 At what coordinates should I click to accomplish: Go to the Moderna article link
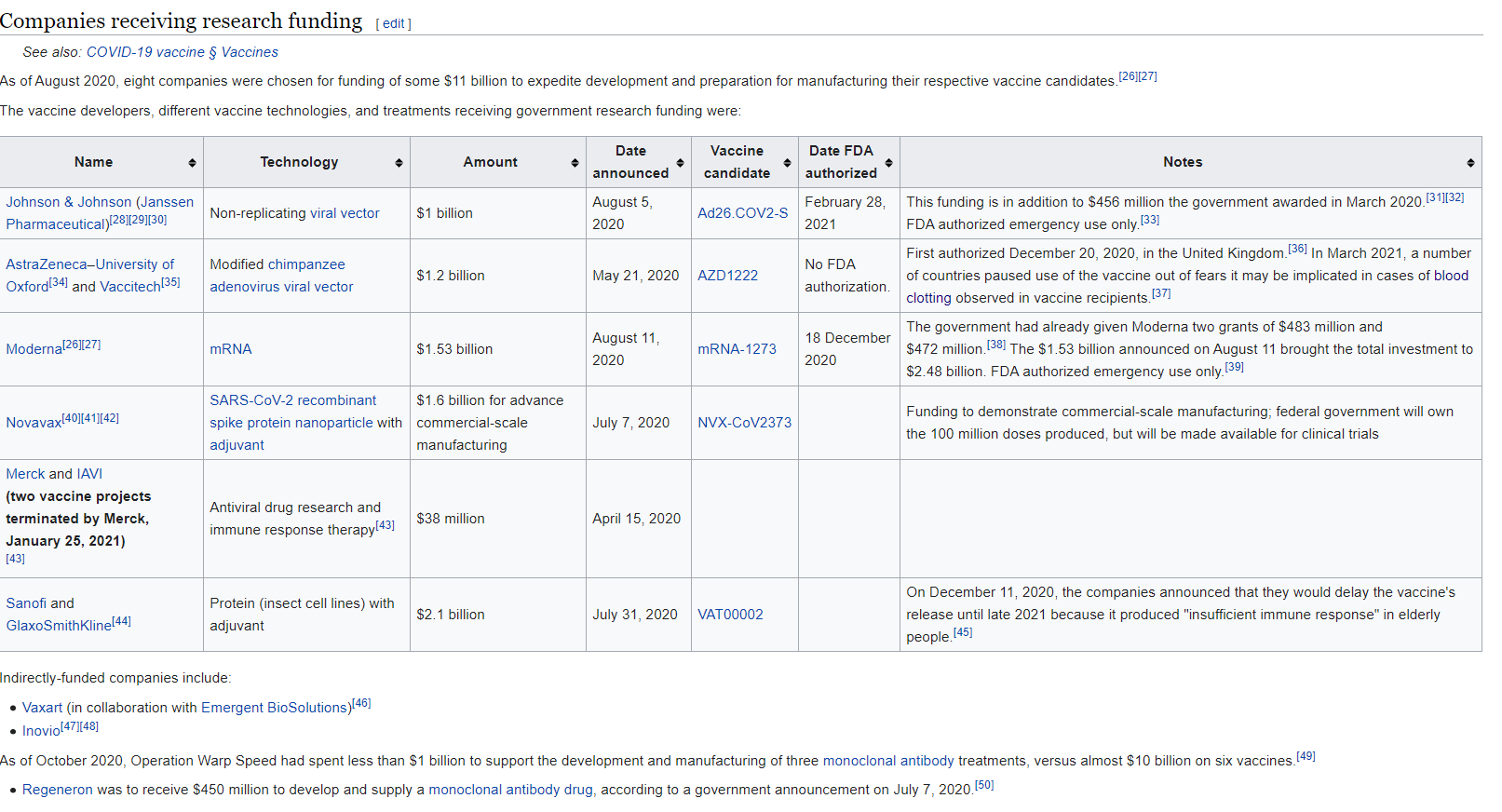(34, 349)
